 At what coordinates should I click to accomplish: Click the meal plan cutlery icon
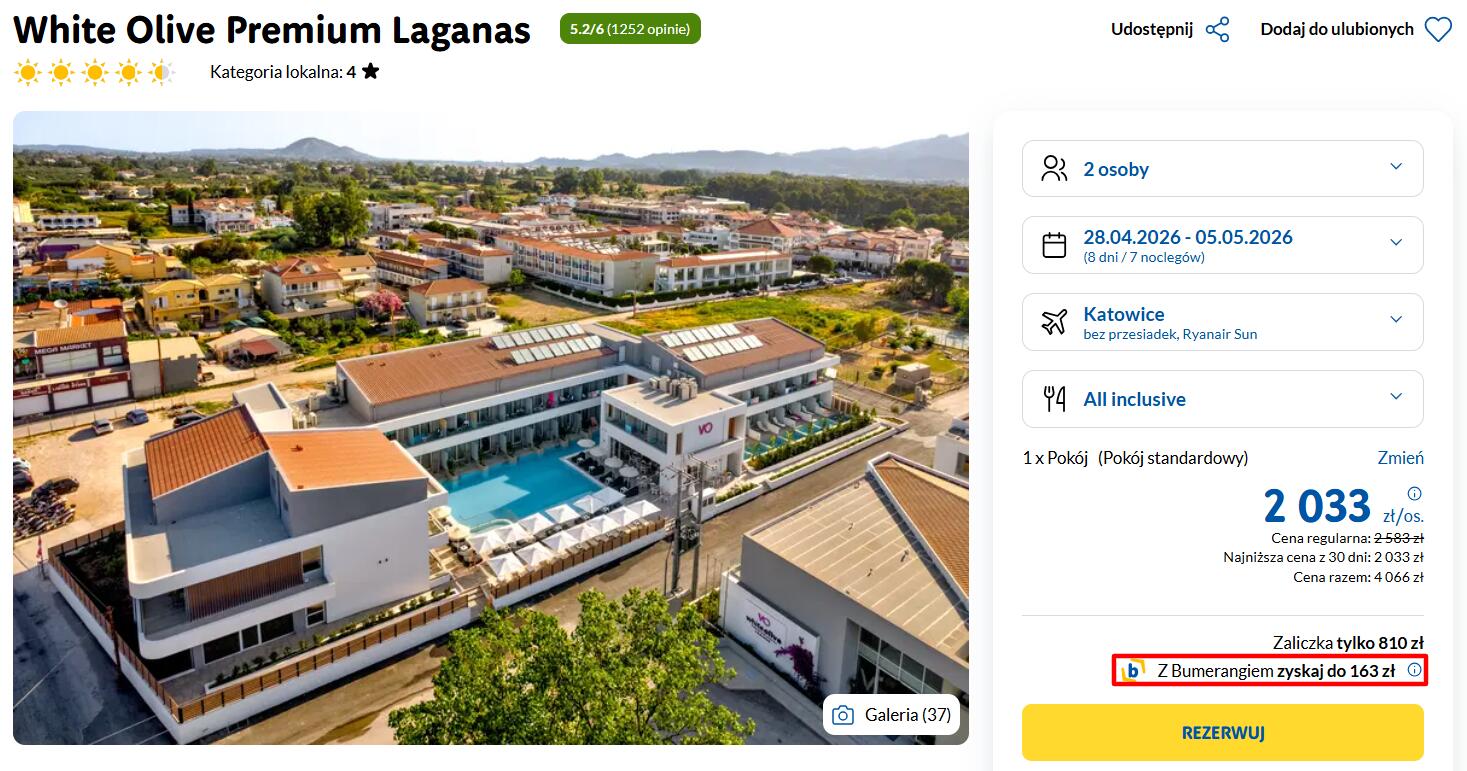point(1054,399)
